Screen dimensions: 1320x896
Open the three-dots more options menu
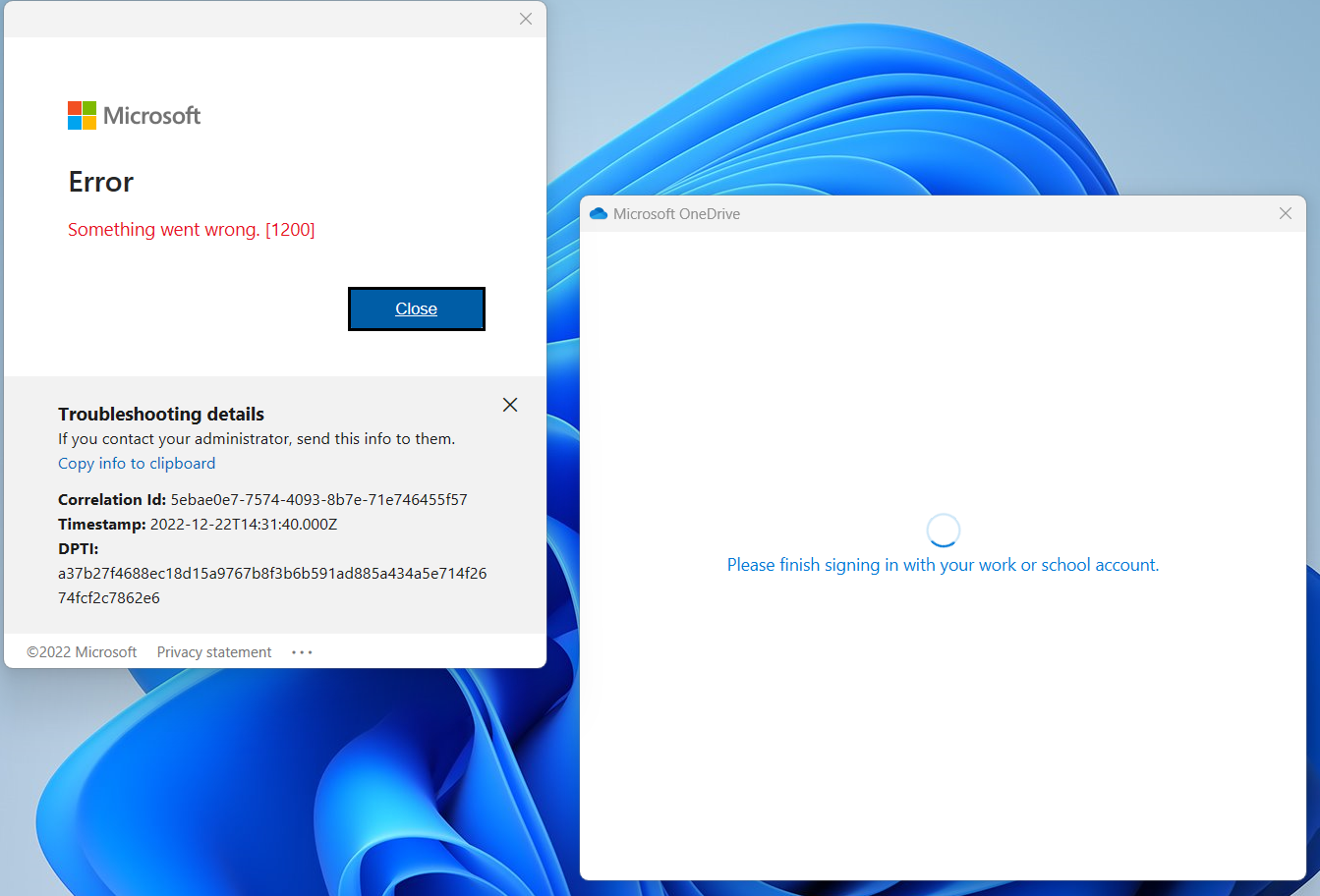pyautogui.click(x=302, y=652)
